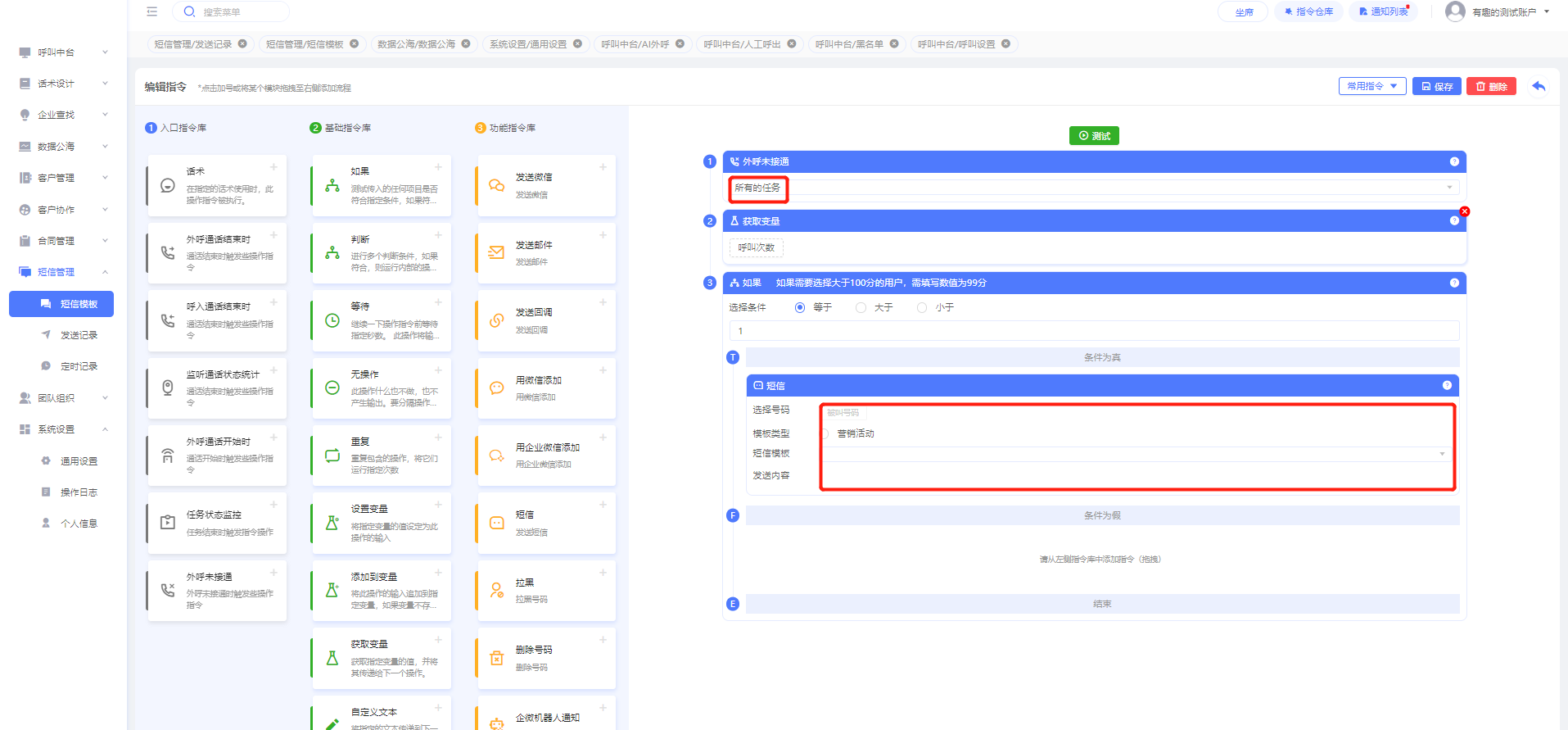Click the back arrow icon beside the delete button

(1539, 86)
